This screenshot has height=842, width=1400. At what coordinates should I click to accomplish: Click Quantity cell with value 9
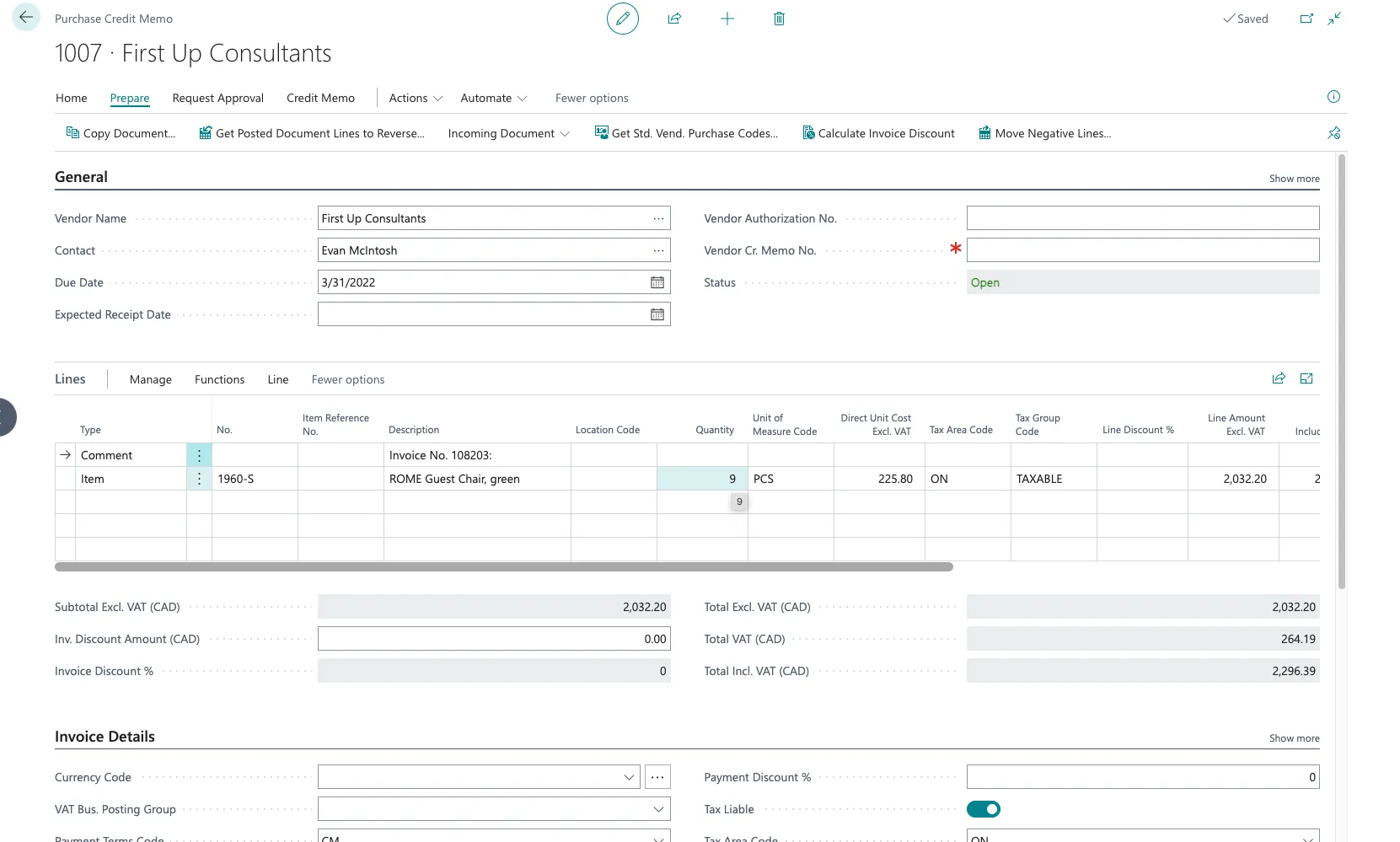pos(702,479)
